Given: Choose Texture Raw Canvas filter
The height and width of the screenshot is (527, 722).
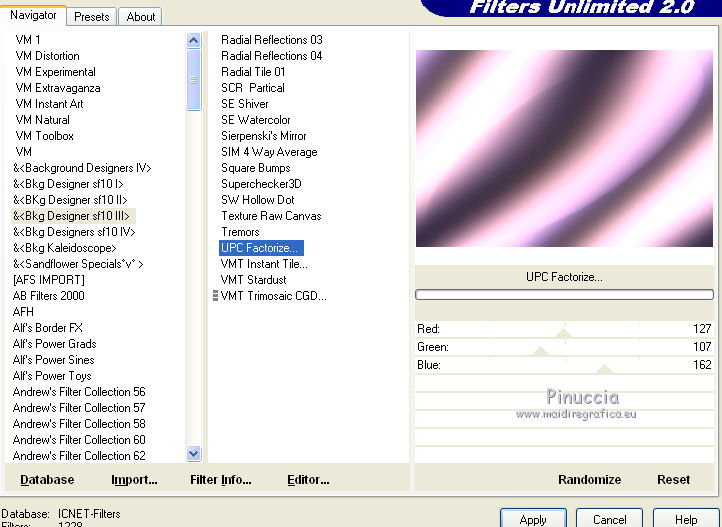Looking at the screenshot, I should click(271, 216).
